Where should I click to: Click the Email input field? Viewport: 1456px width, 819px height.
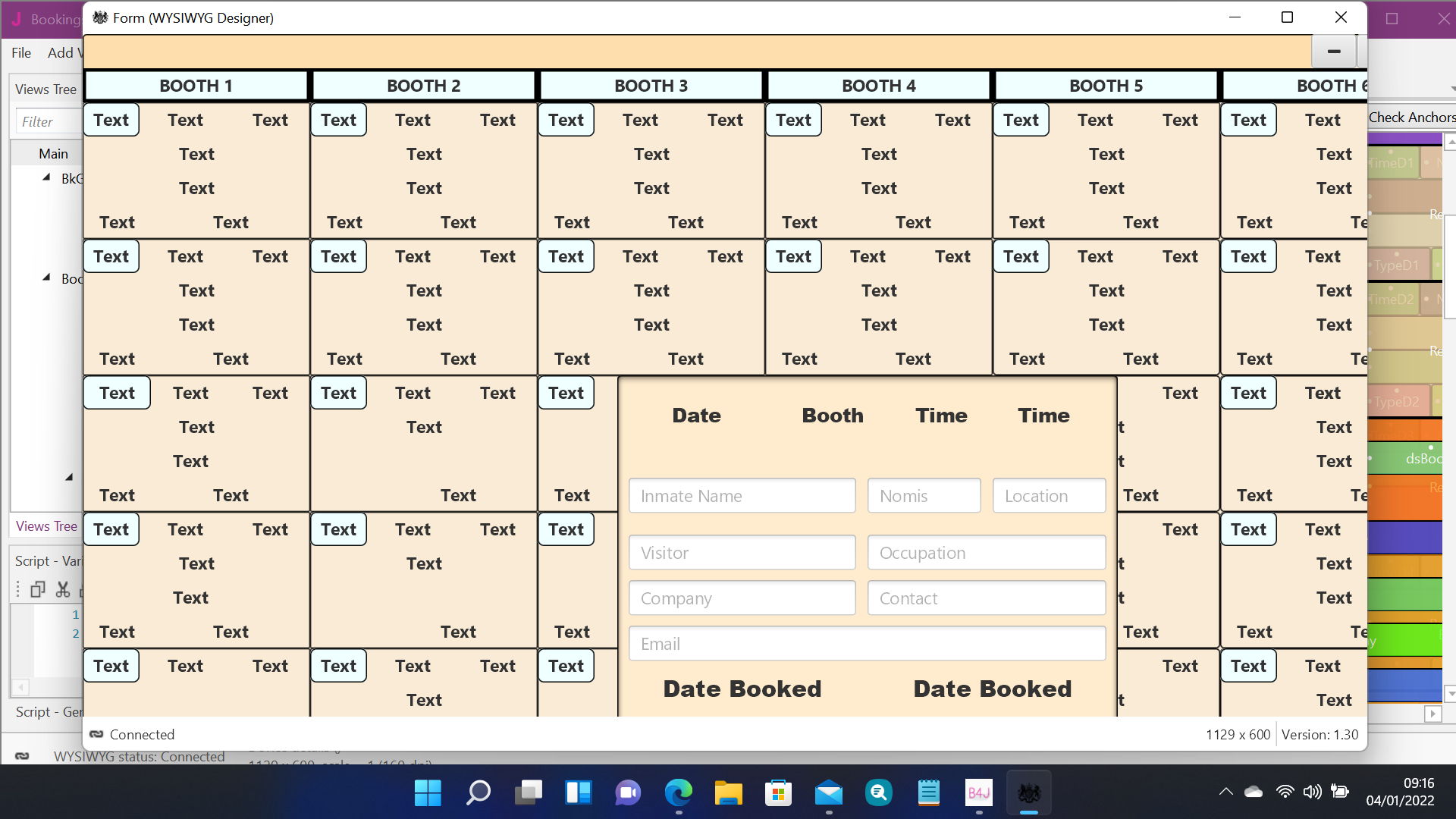point(867,644)
